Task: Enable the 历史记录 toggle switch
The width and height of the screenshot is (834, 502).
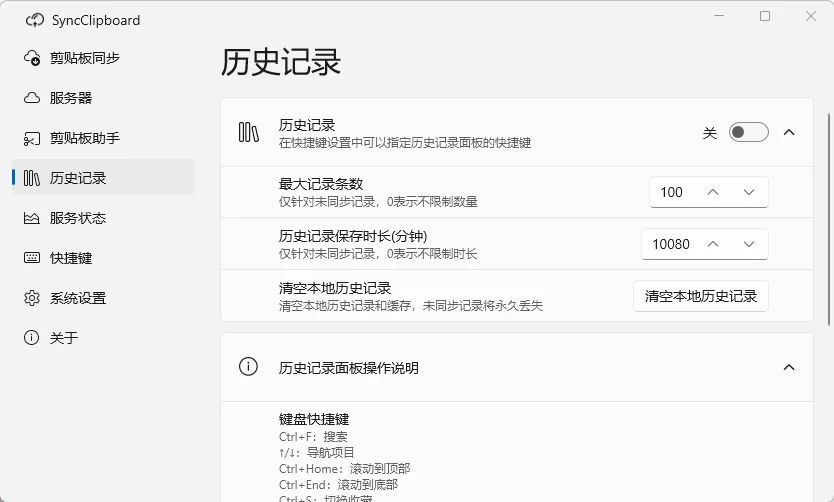Action: coord(748,132)
